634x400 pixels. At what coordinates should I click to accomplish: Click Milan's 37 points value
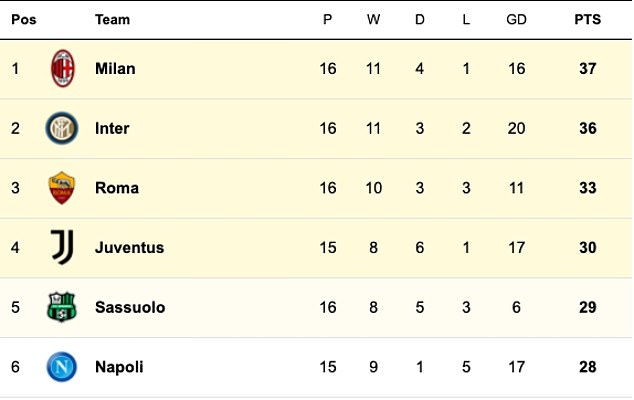[587, 69]
